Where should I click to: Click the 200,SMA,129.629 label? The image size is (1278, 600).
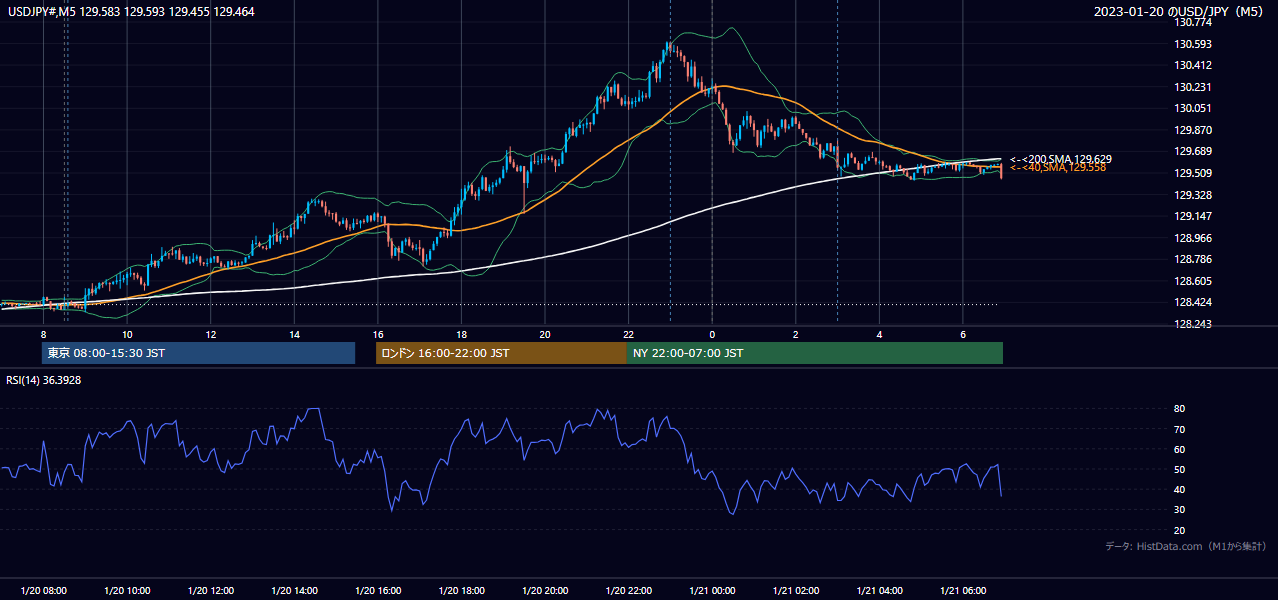point(1060,159)
